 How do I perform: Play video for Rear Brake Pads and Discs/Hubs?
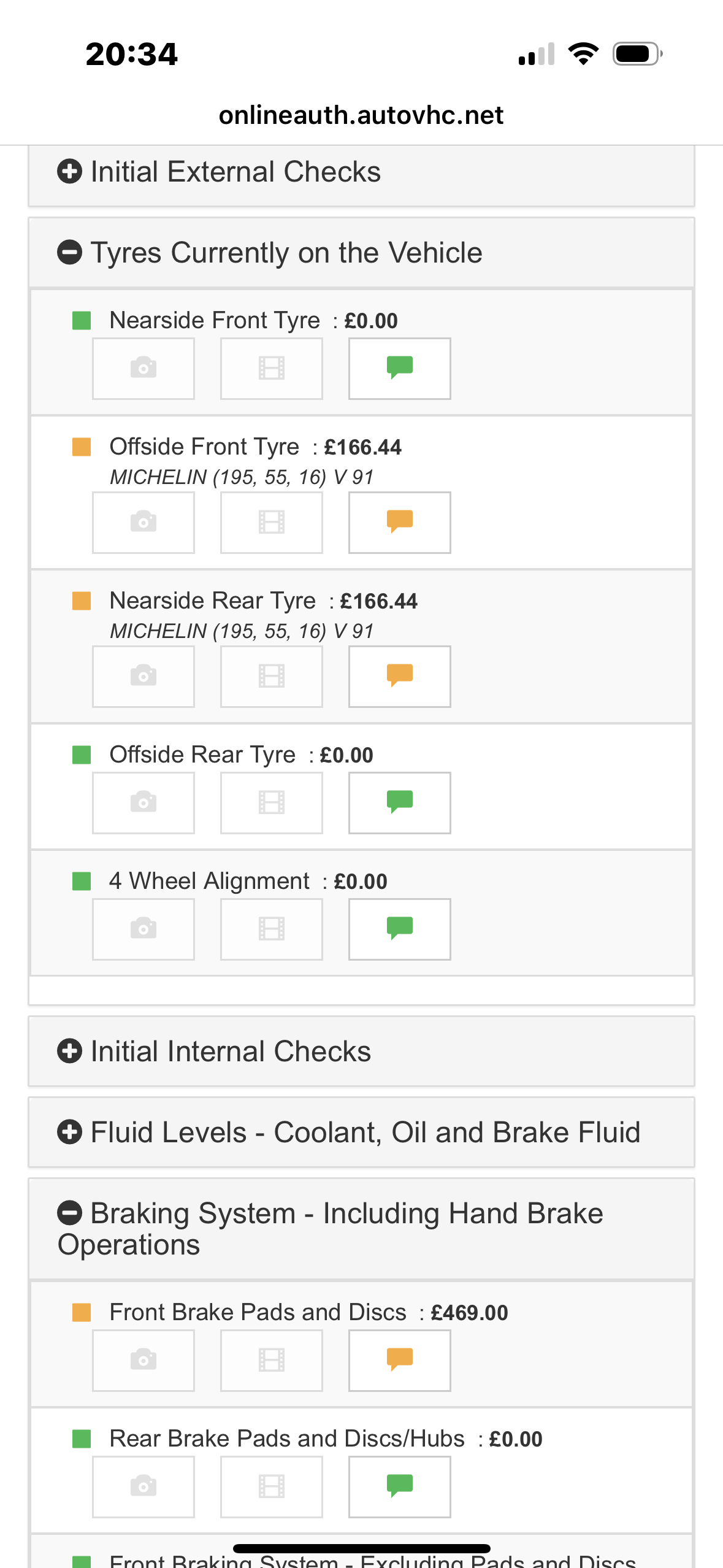[271, 1486]
